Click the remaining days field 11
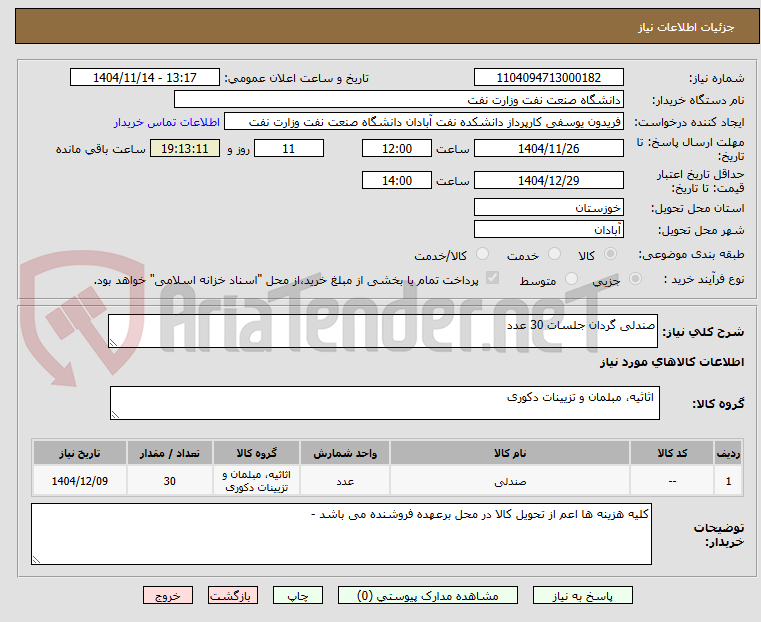Image resolution: width=761 pixels, height=622 pixels. tap(289, 148)
